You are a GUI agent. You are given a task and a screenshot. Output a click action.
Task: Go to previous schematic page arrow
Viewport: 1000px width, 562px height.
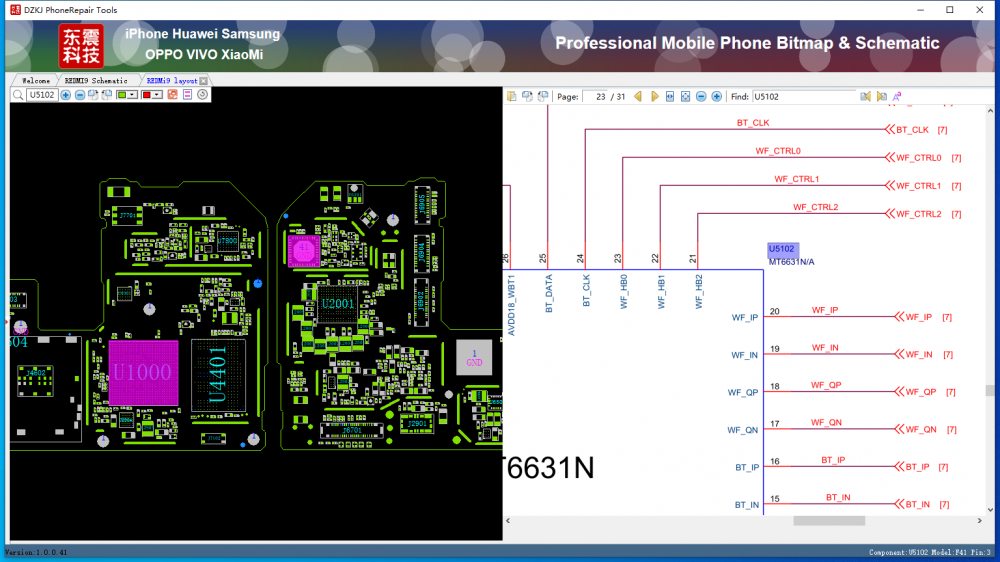point(638,97)
